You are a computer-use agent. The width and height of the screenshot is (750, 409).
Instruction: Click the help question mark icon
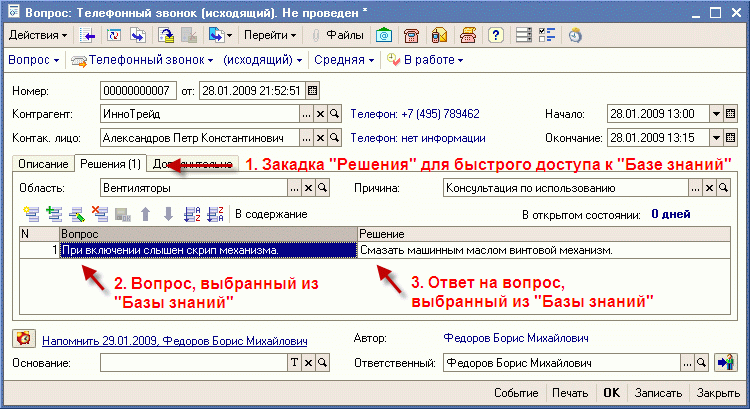(495, 35)
